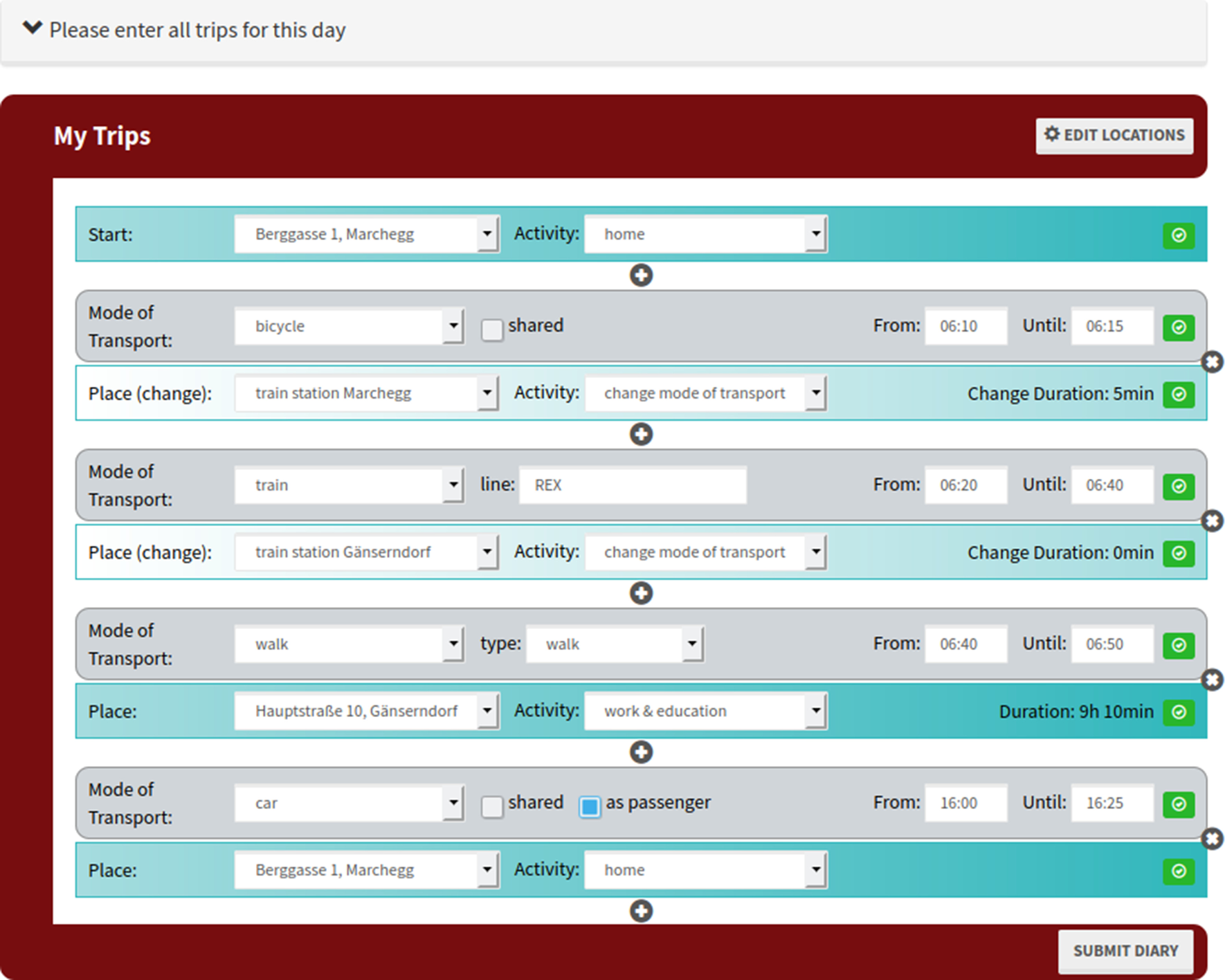
Task: Click green check icon on train REX row
Action: tap(1179, 486)
